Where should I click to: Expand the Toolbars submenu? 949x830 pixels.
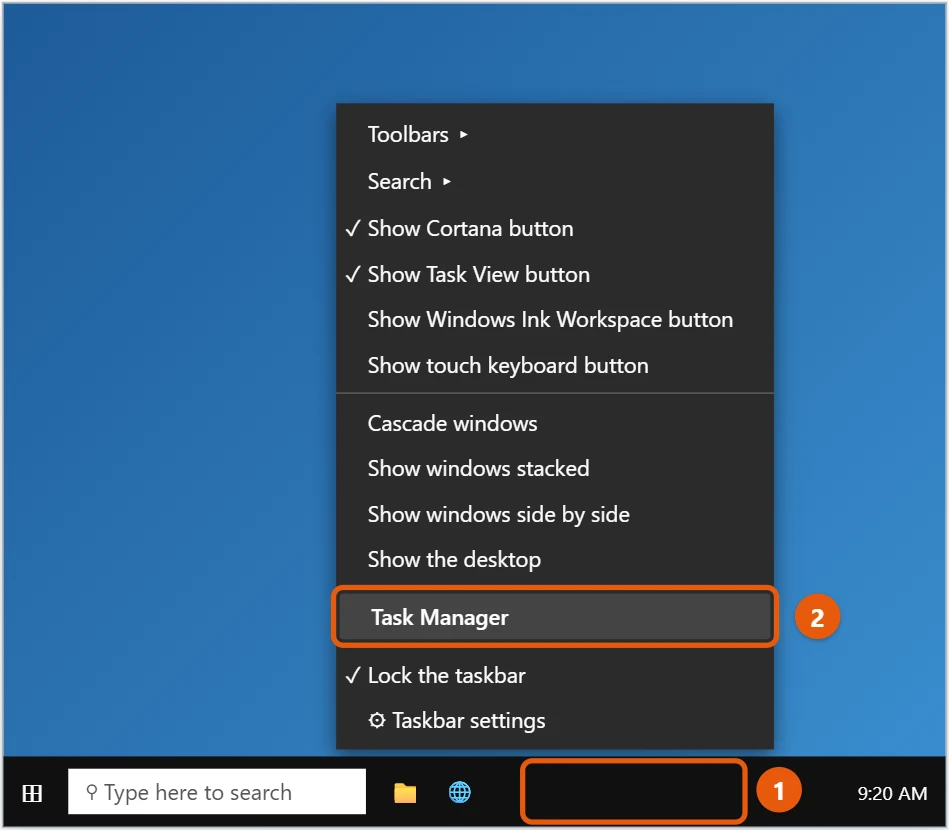coord(555,134)
